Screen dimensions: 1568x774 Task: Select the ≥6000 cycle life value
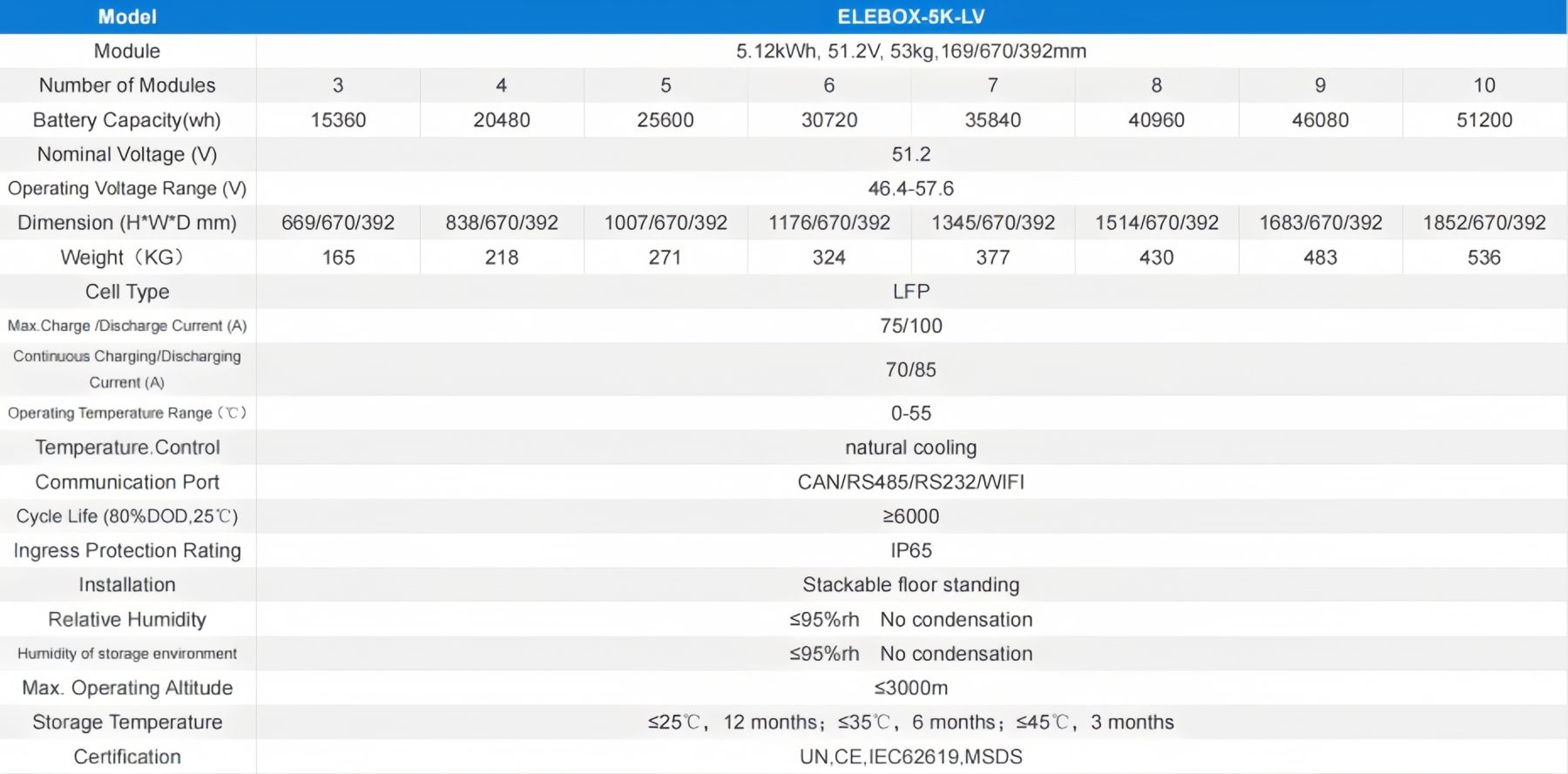(910, 516)
